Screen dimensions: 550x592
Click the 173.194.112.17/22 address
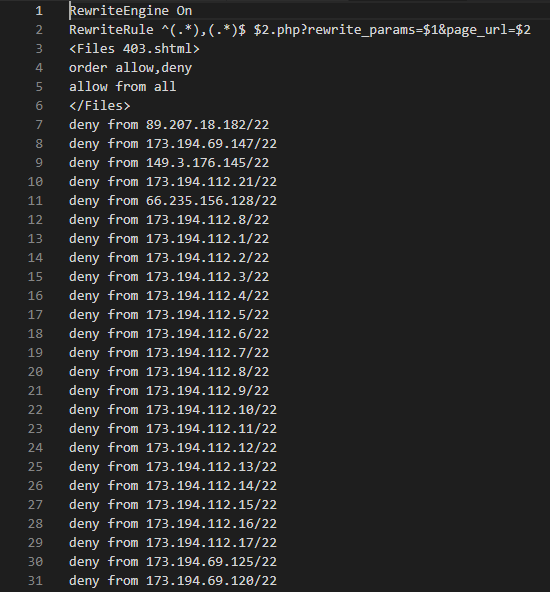[x=211, y=543]
